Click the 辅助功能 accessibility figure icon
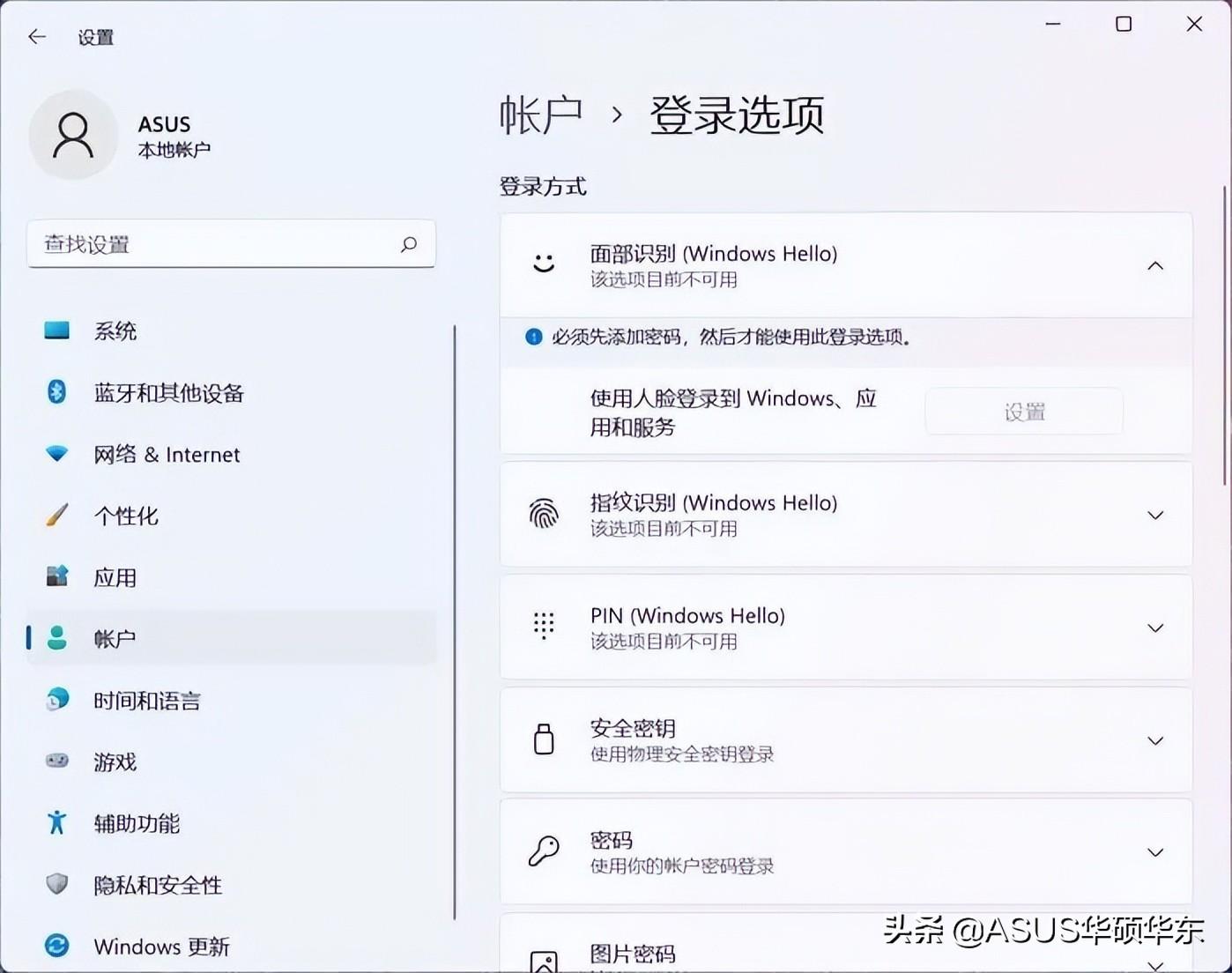This screenshot has width=1232, height=973. point(57,822)
